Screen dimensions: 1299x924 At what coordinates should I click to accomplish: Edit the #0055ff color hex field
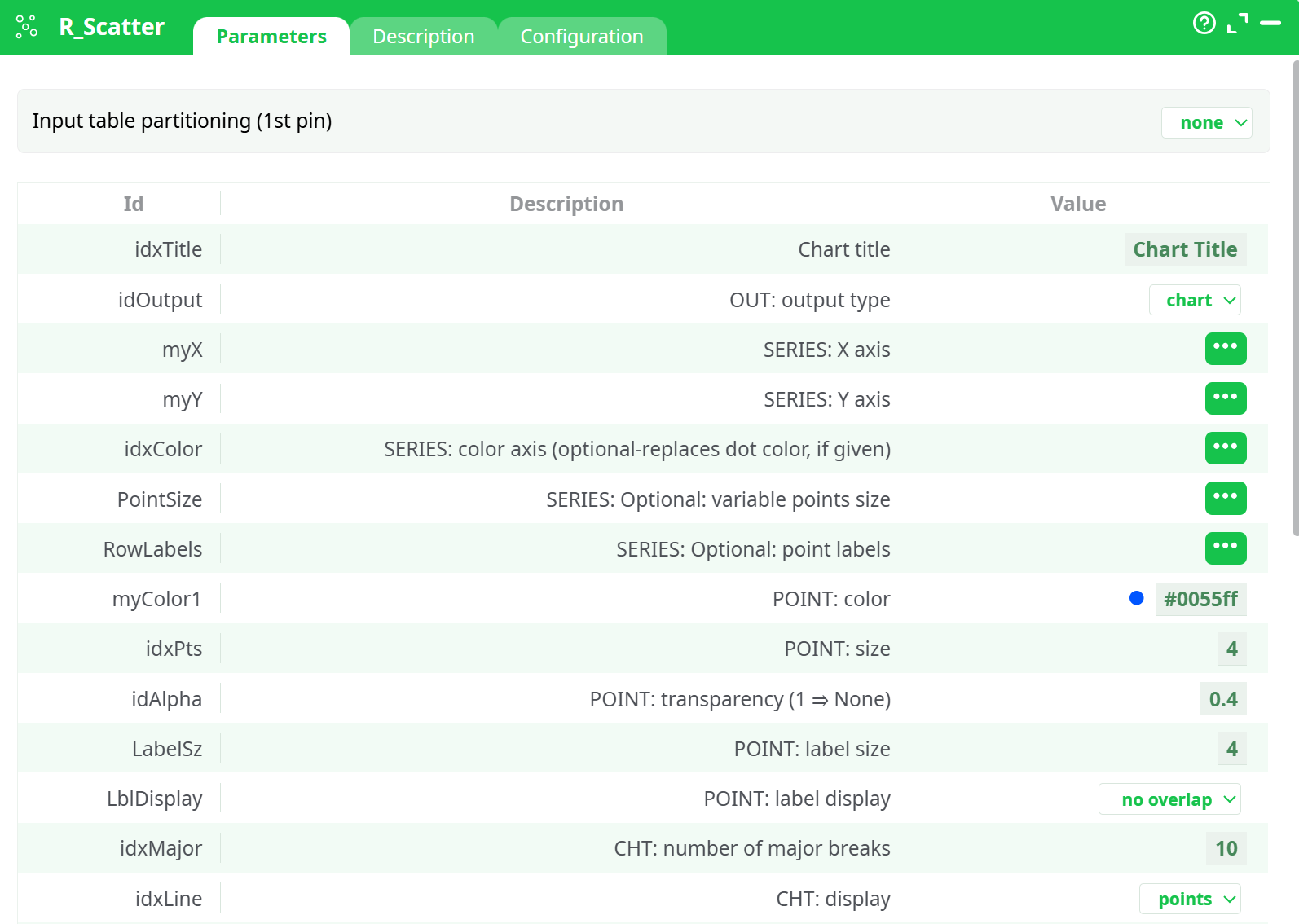coord(1200,599)
